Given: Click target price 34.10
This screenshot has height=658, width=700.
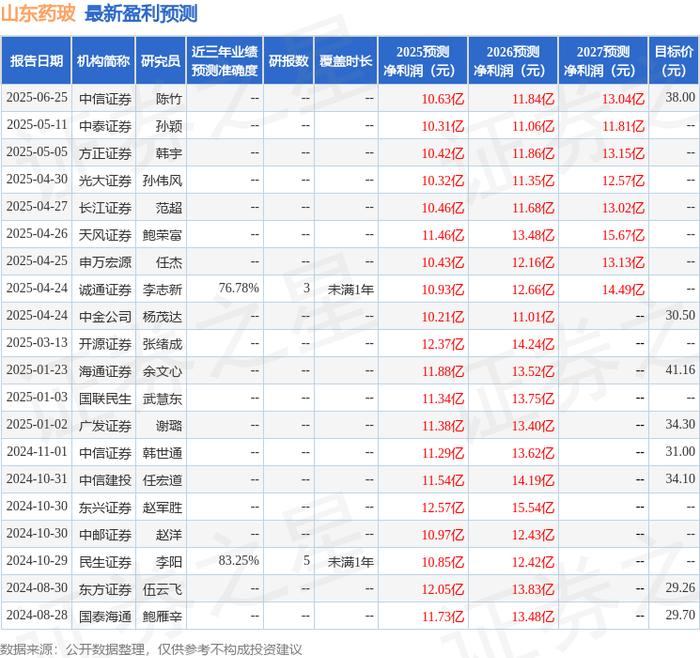Looking at the screenshot, I should tap(680, 479).
